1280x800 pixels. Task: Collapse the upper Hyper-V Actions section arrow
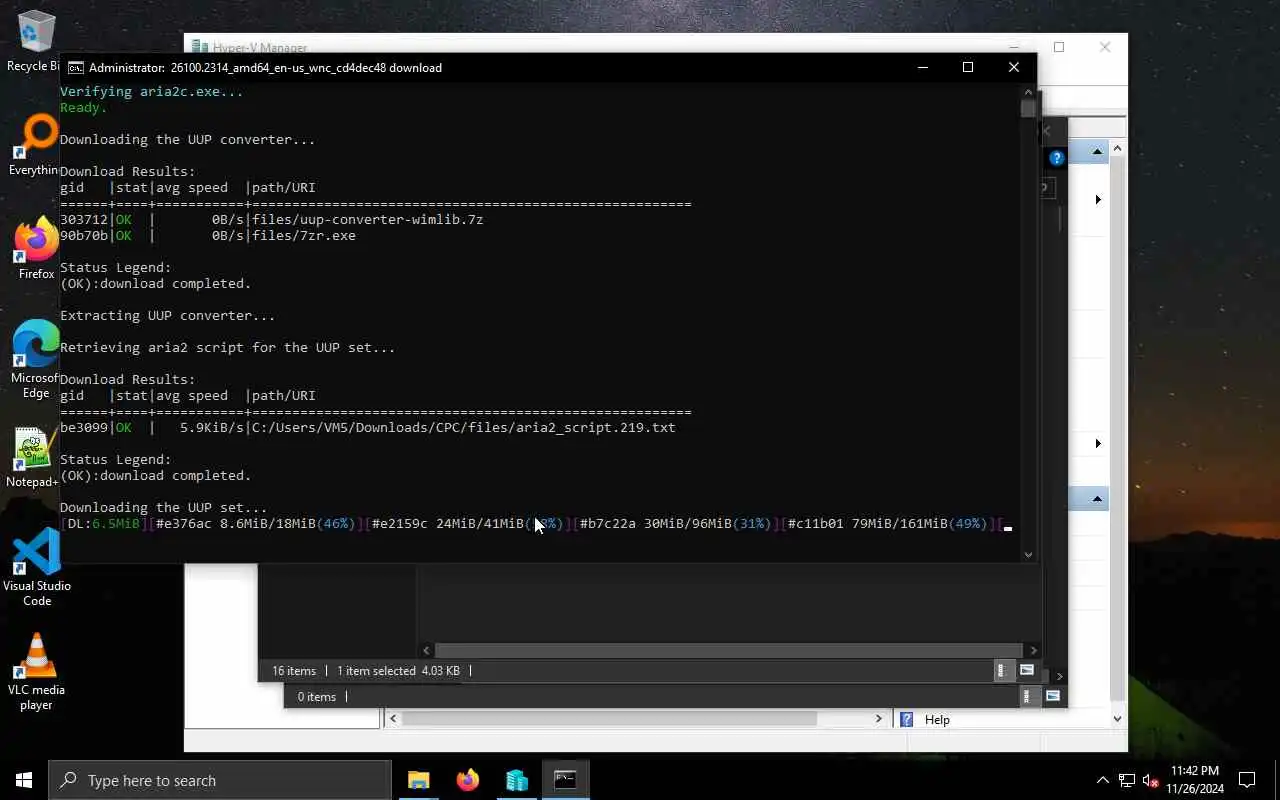pos(1097,152)
